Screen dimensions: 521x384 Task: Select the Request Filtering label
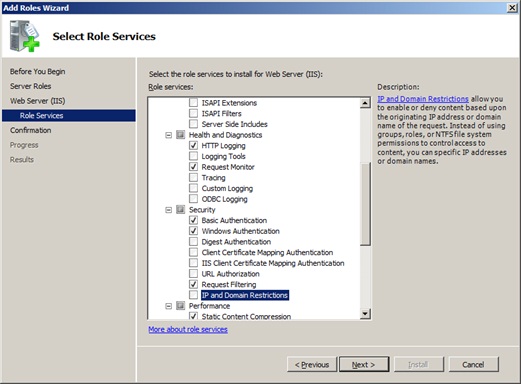[229, 284]
